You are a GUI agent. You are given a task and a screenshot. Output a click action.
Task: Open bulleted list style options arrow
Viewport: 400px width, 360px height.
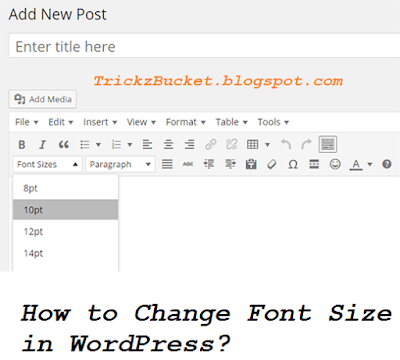pos(98,145)
